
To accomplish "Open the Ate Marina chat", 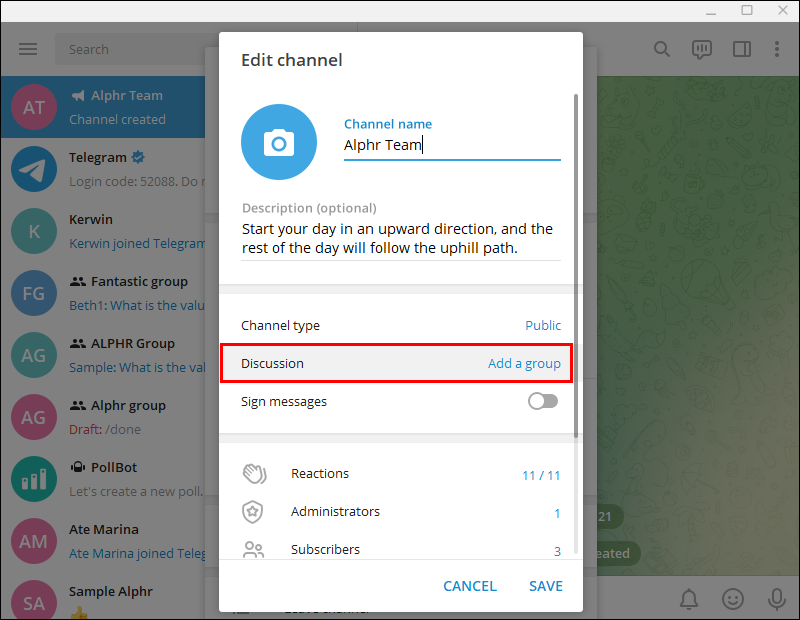I will pos(103,541).
